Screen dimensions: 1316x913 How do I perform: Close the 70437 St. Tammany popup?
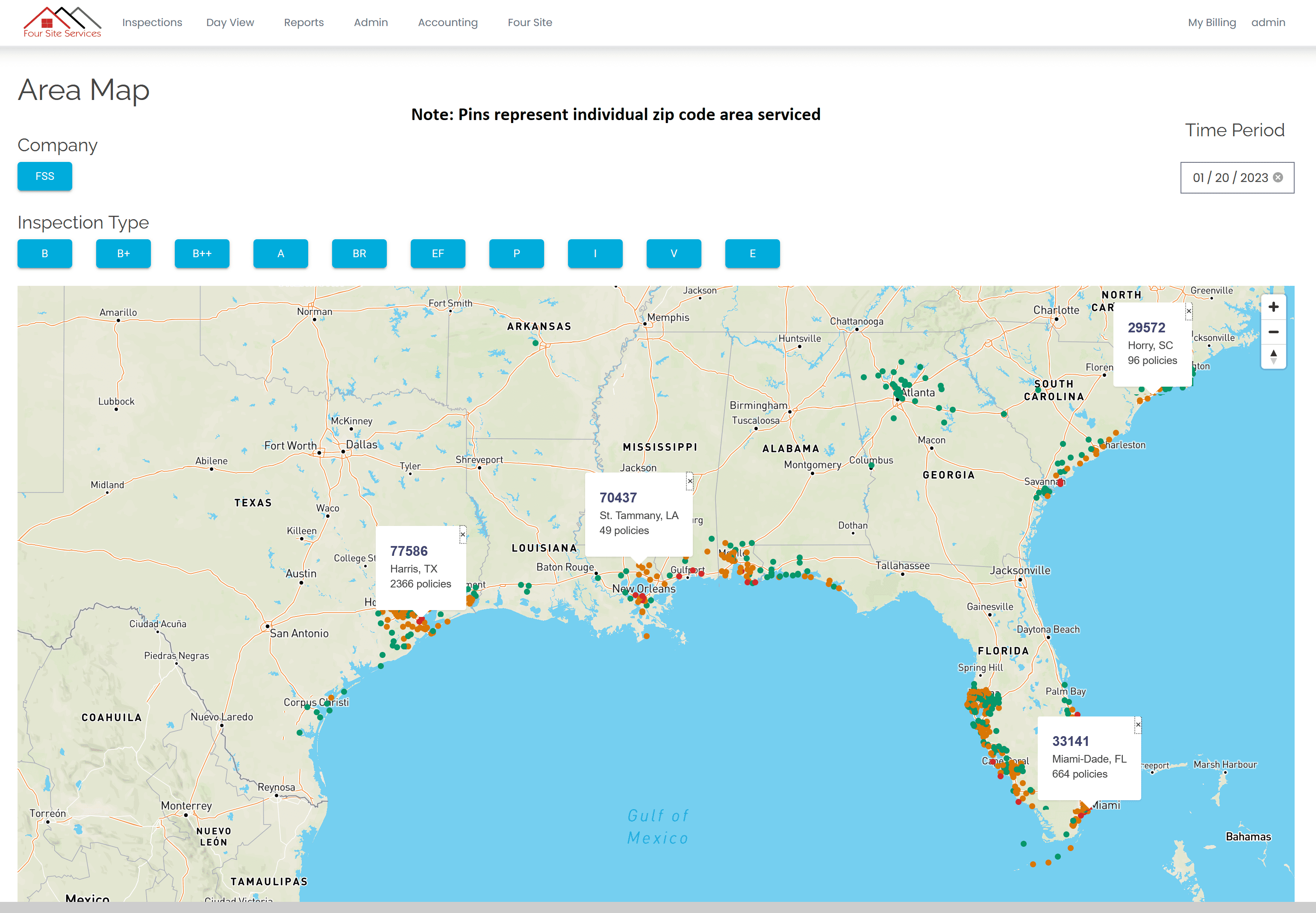coord(689,481)
